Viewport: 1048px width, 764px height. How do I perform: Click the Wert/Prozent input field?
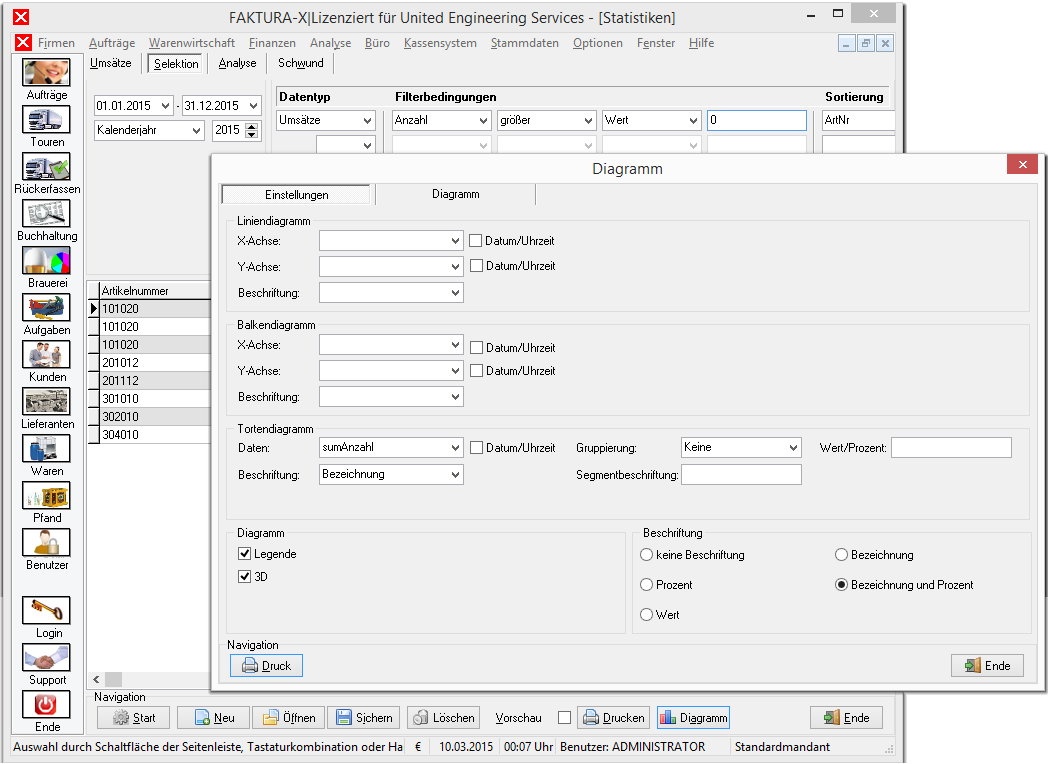[x=951, y=448]
